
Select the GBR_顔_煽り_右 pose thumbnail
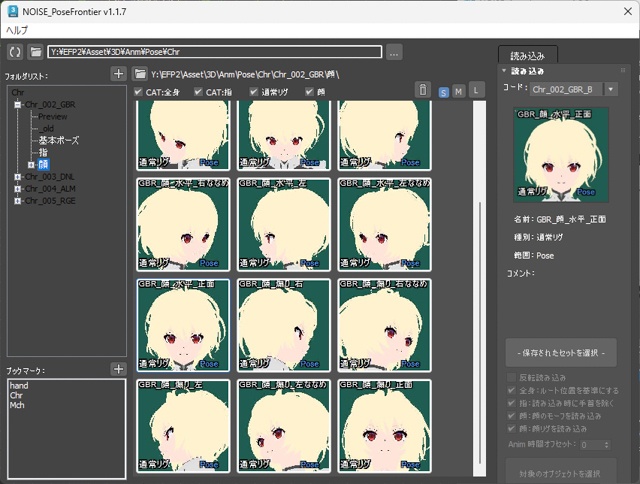click(x=284, y=325)
